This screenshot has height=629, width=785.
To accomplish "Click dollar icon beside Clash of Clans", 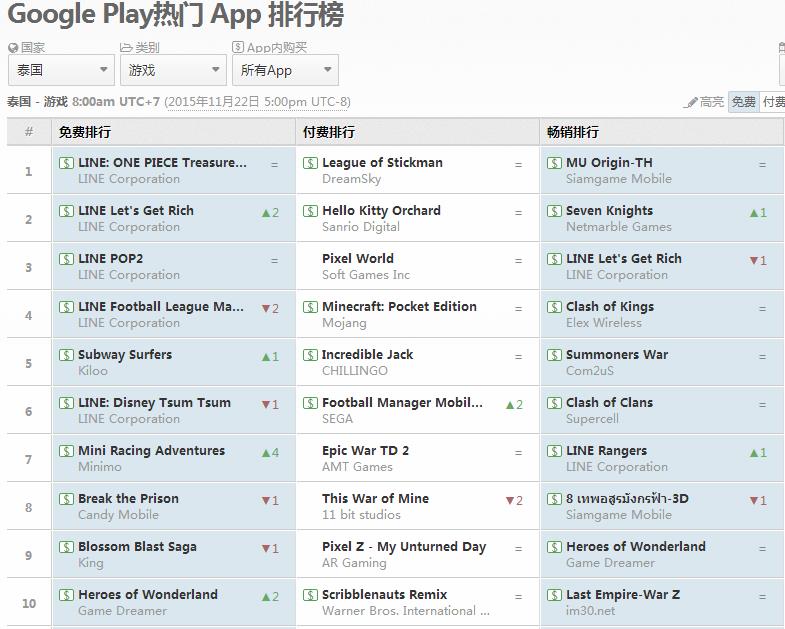I will click(x=554, y=403).
